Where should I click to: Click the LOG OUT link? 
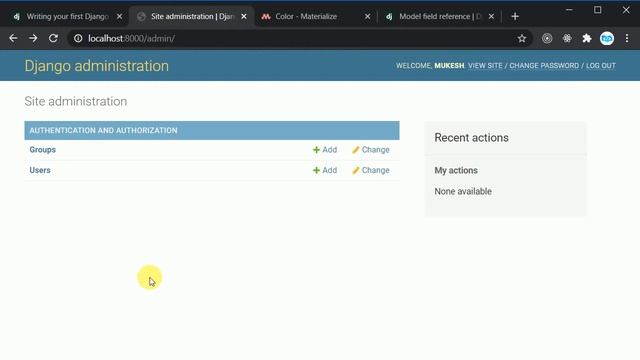[x=601, y=66]
